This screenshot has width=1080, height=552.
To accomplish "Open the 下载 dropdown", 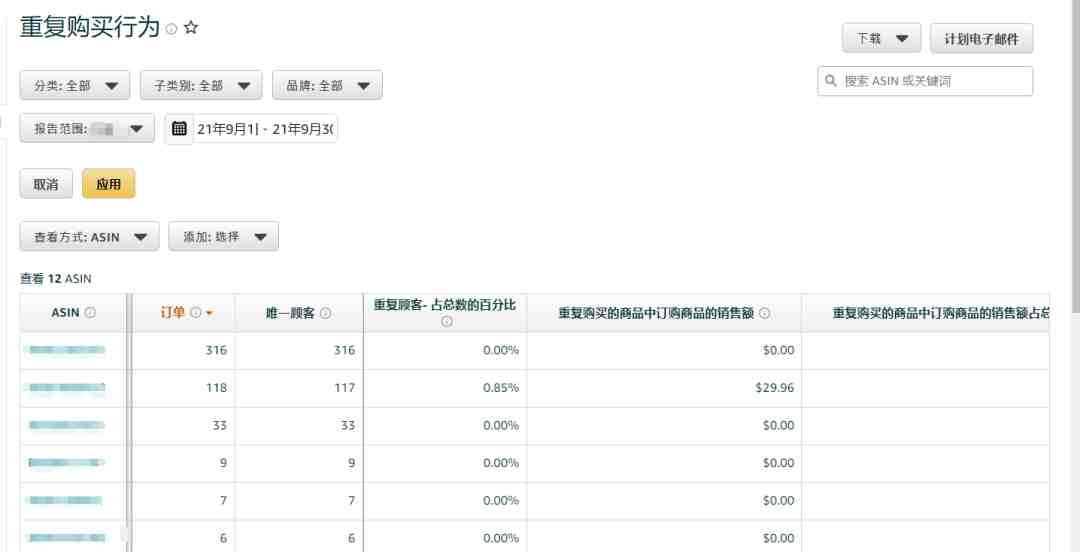I will click(882, 38).
